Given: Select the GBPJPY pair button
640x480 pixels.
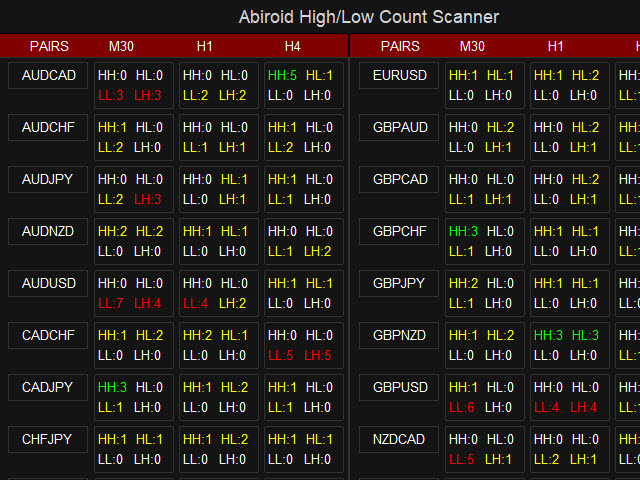Looking at the screenshot, I should (399, 283).
